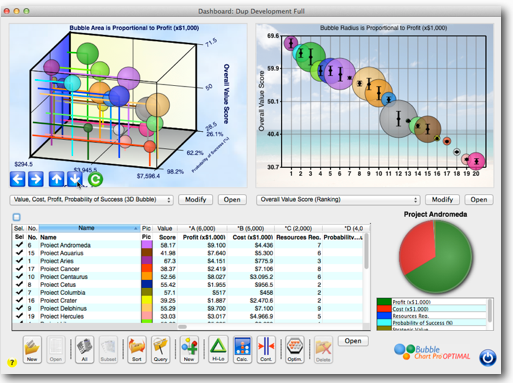Click the yellow help question mark icon
513x383 pixels.
pos(12,362)
